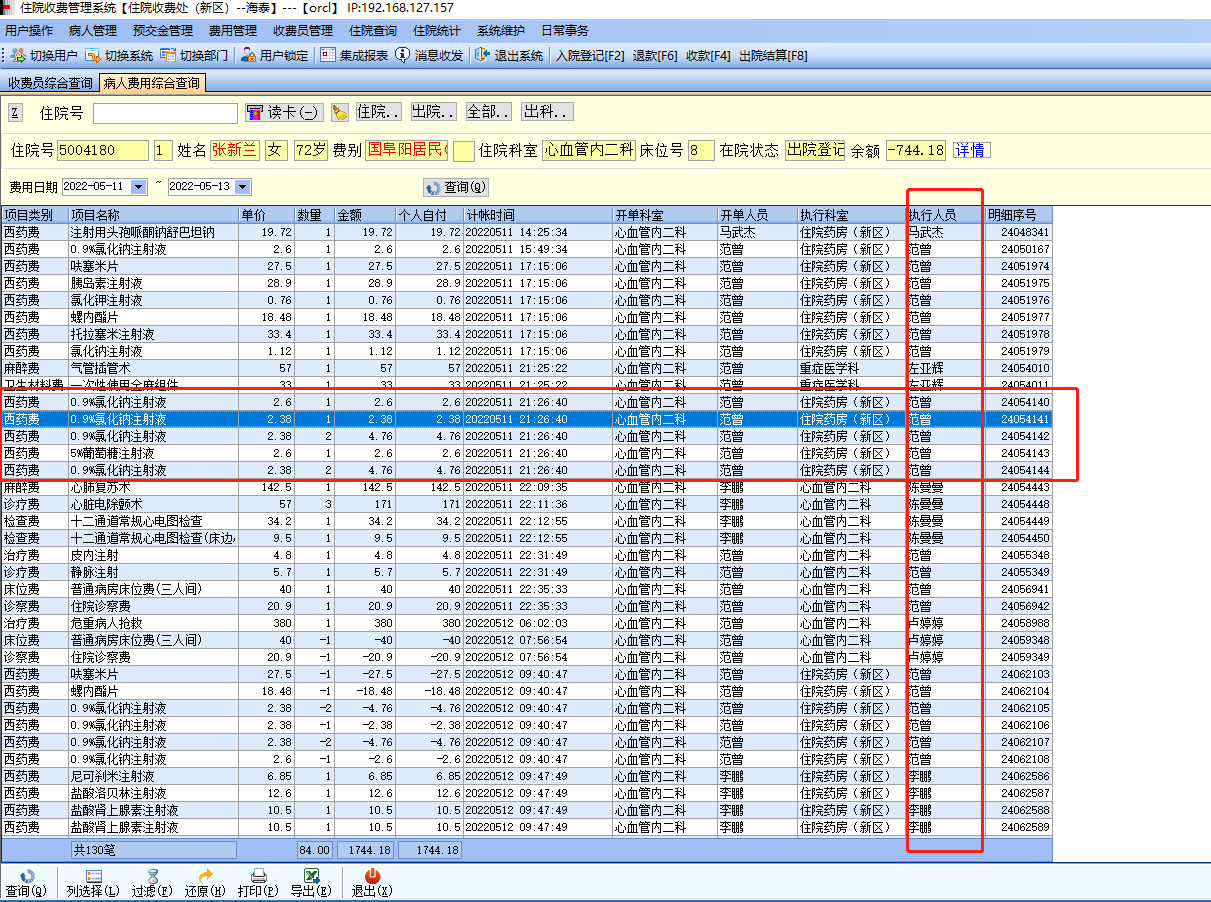Open the 费用管理 menu

click(x=233, y=31)
